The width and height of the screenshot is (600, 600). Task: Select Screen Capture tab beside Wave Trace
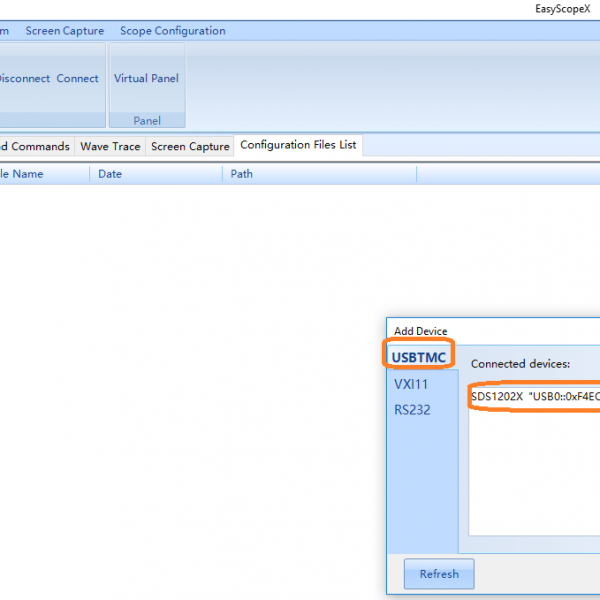coord(190,147)
